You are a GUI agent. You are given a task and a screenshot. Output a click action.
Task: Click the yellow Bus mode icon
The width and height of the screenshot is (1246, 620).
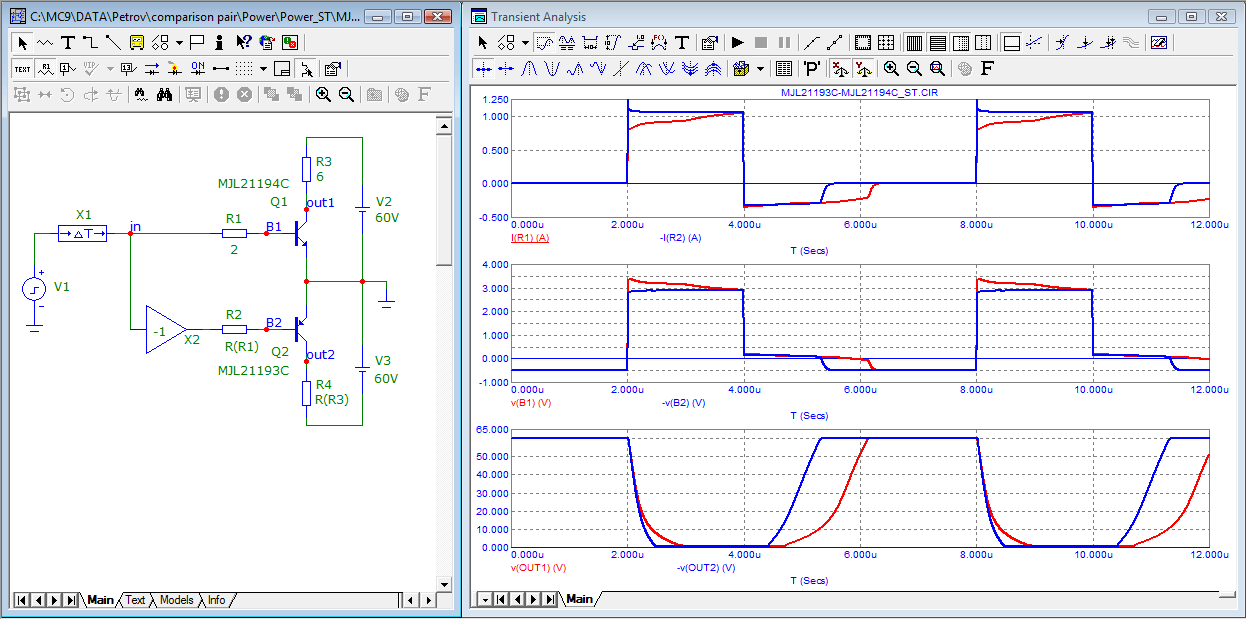tap(137, 44)
